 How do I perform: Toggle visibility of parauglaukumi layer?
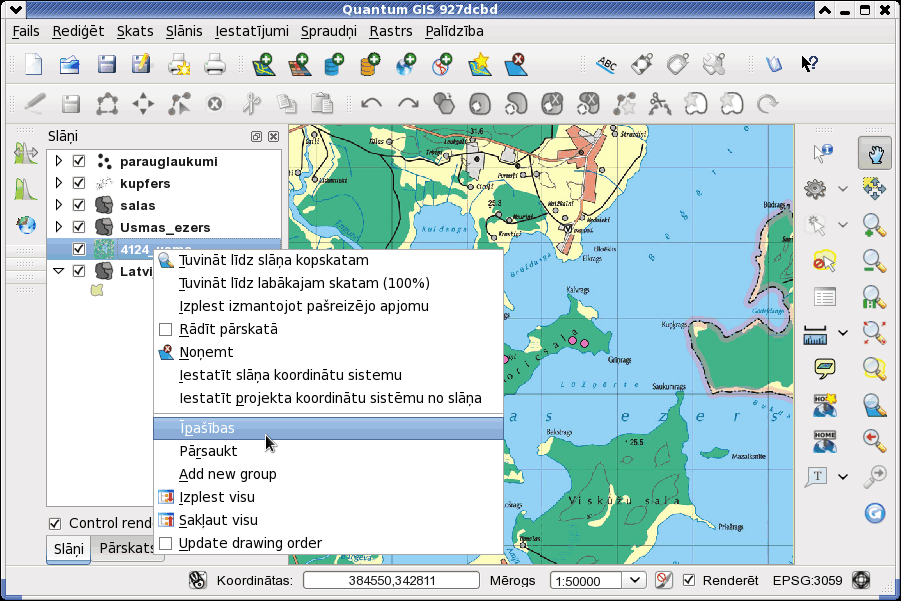click(x=79, y=161)
